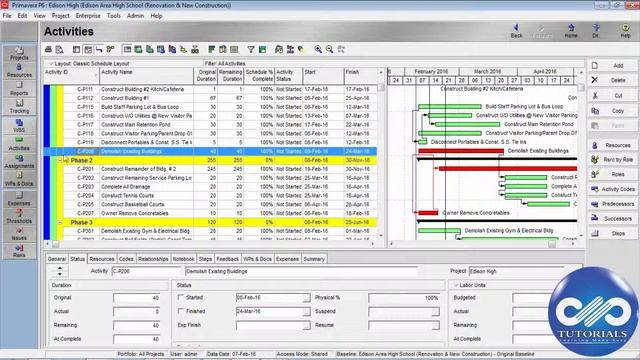Click the Back navigation icon
640x360 pixels.
(x=516, y=31)
